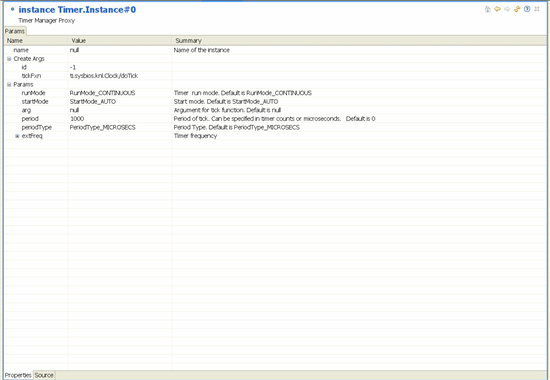Collapse the Create Args tree group
Screen dimensions: 550x380
[x=9, y=59]
